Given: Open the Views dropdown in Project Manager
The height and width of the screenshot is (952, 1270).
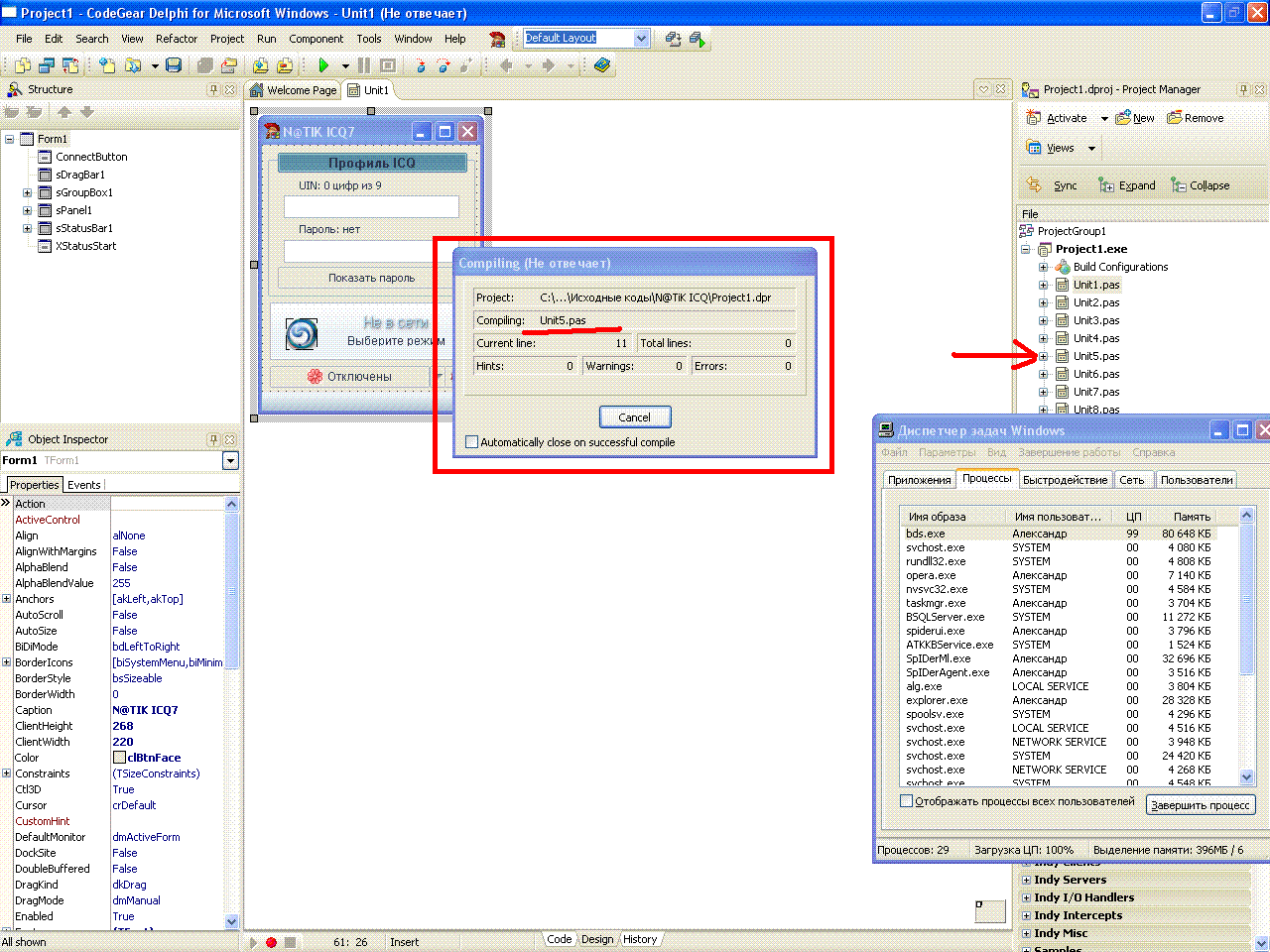Looking at the screenshot, I should coord(1091,149).
